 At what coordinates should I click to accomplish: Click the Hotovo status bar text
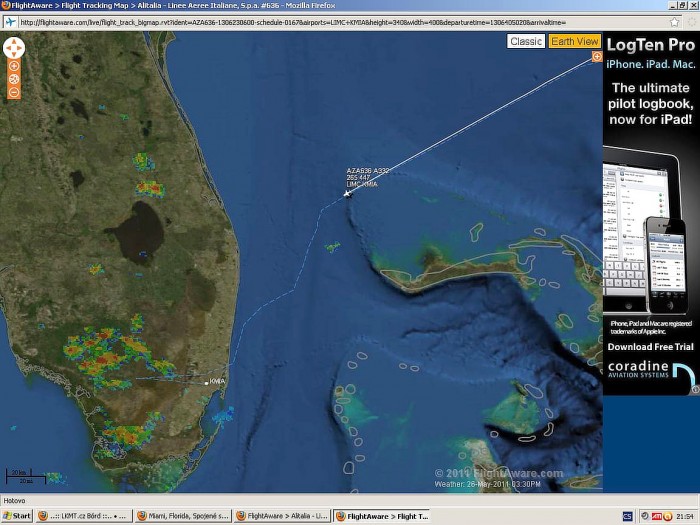pyautogui.click(x=14, y=500)
